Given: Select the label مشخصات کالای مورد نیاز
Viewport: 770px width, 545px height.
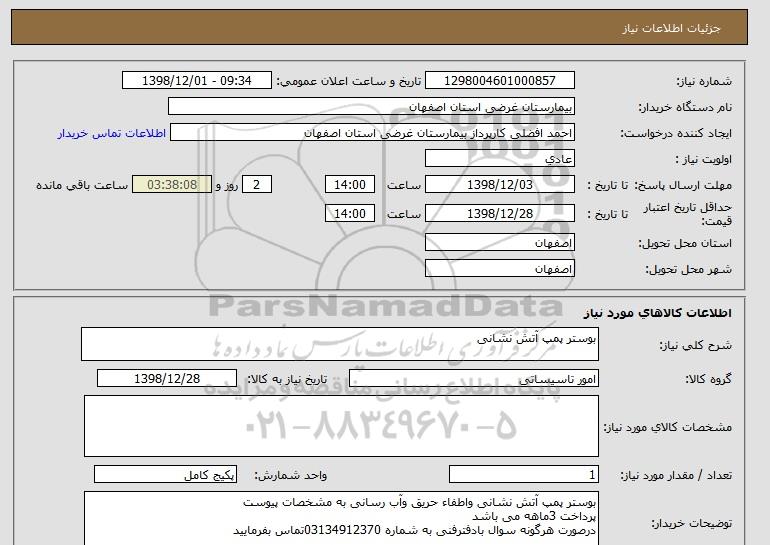Looking at the screenshot, I should click(x=667, y=427).
